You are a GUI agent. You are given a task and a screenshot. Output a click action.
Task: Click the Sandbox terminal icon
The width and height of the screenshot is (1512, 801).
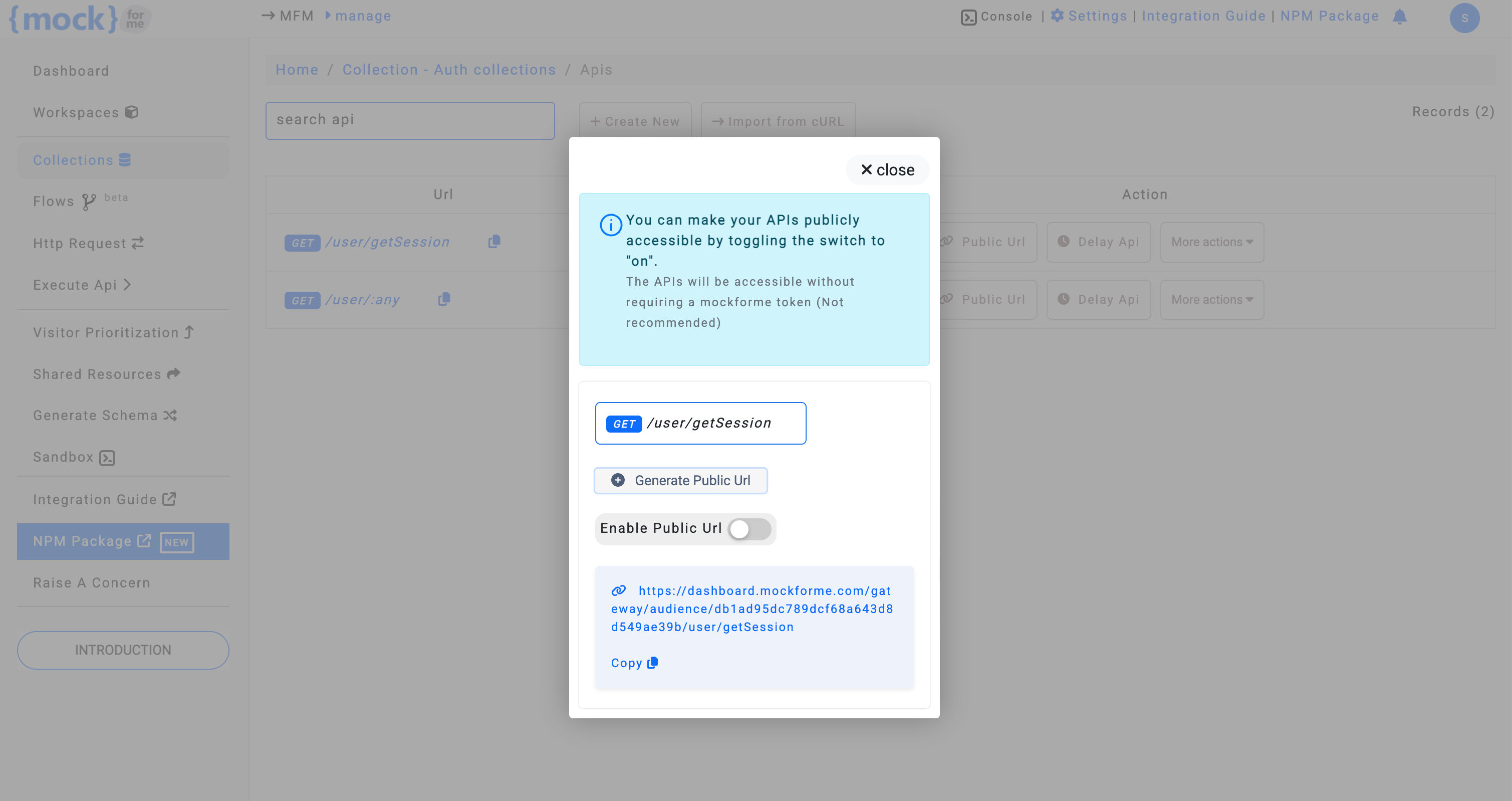click(107, 458)
